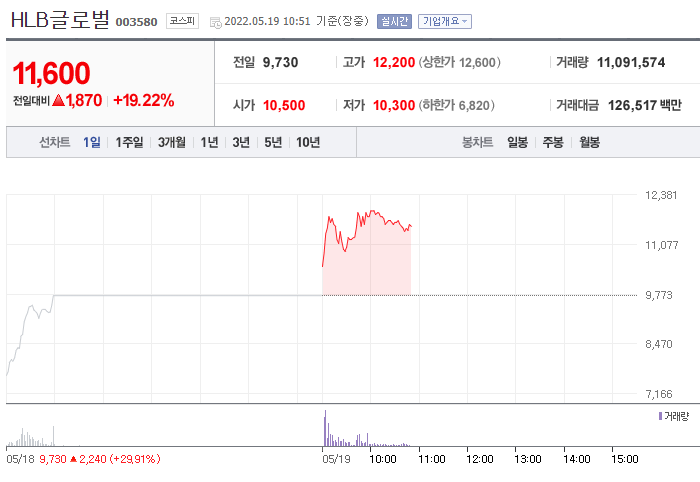Open the 월봉 monthly candle chart
The width and height of the screenshot is (700, 482).
click(589, 142)
